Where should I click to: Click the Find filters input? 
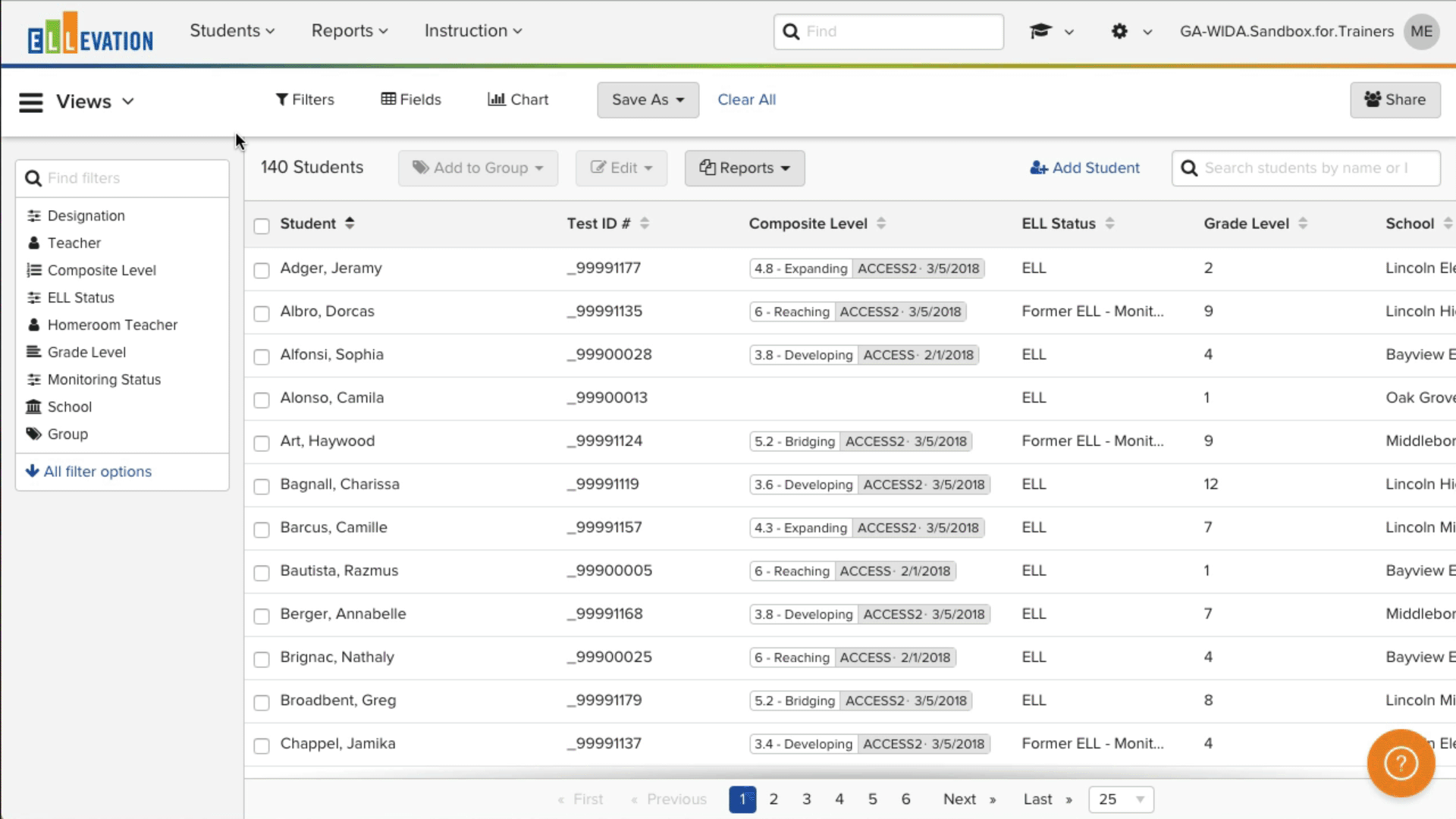tap(122, 178)
